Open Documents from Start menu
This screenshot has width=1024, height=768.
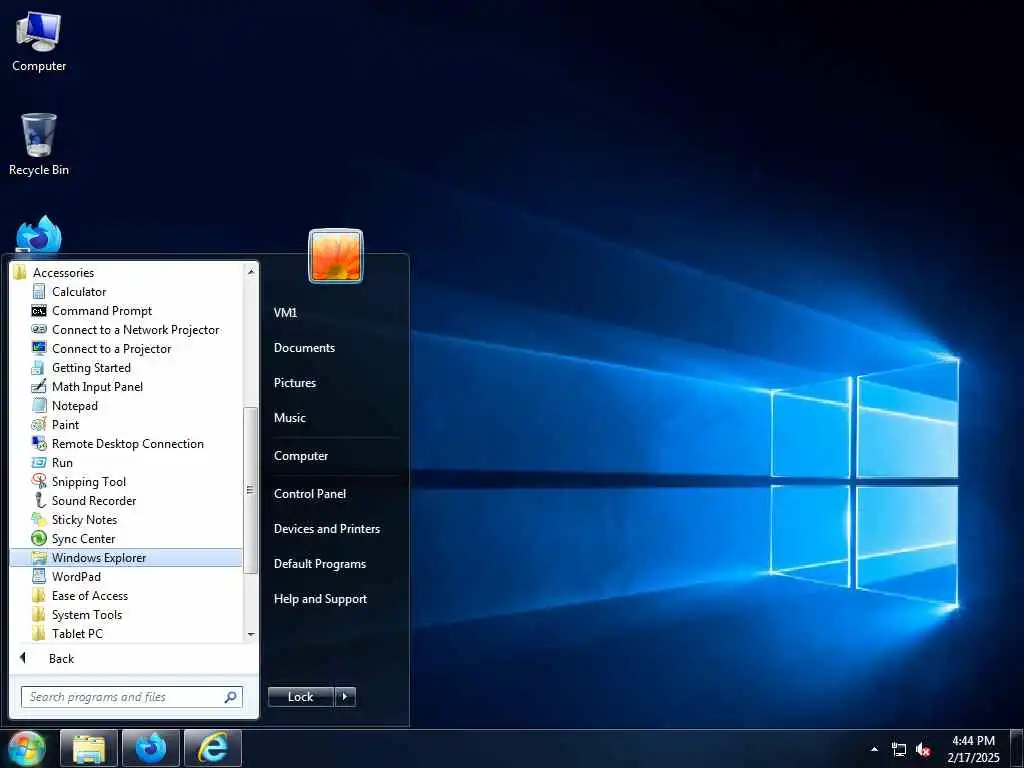point(304,348)
